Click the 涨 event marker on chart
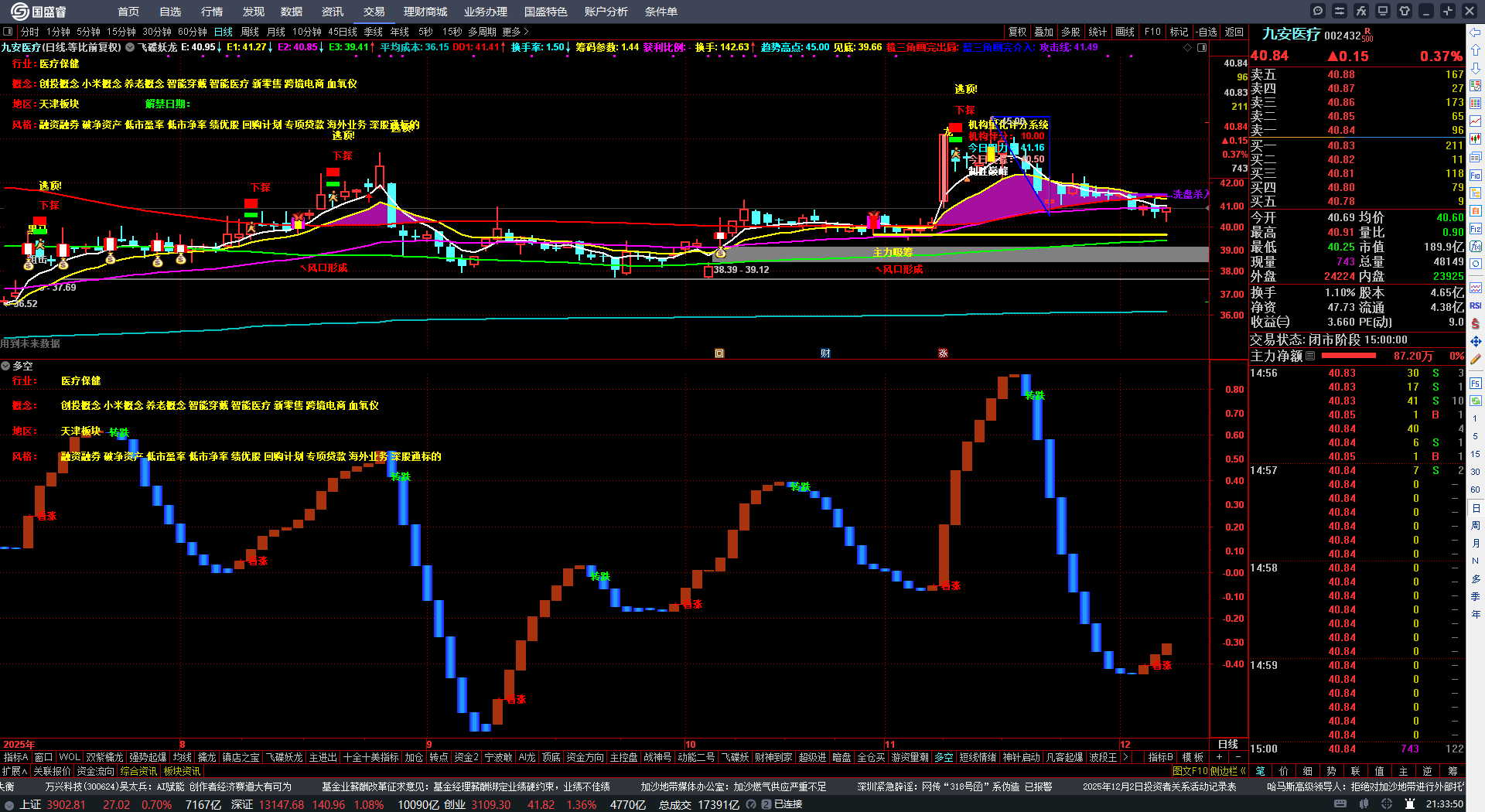This screenshot has height=812, width=1485. click(x=943, y=353)
